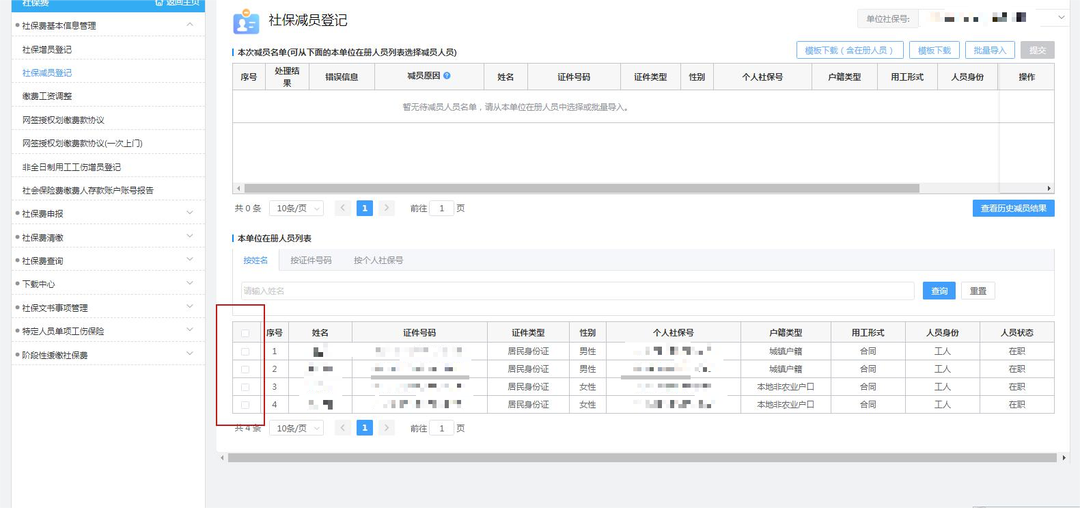
Task: Click the blue 查询 button
Action: click(939, 291)
